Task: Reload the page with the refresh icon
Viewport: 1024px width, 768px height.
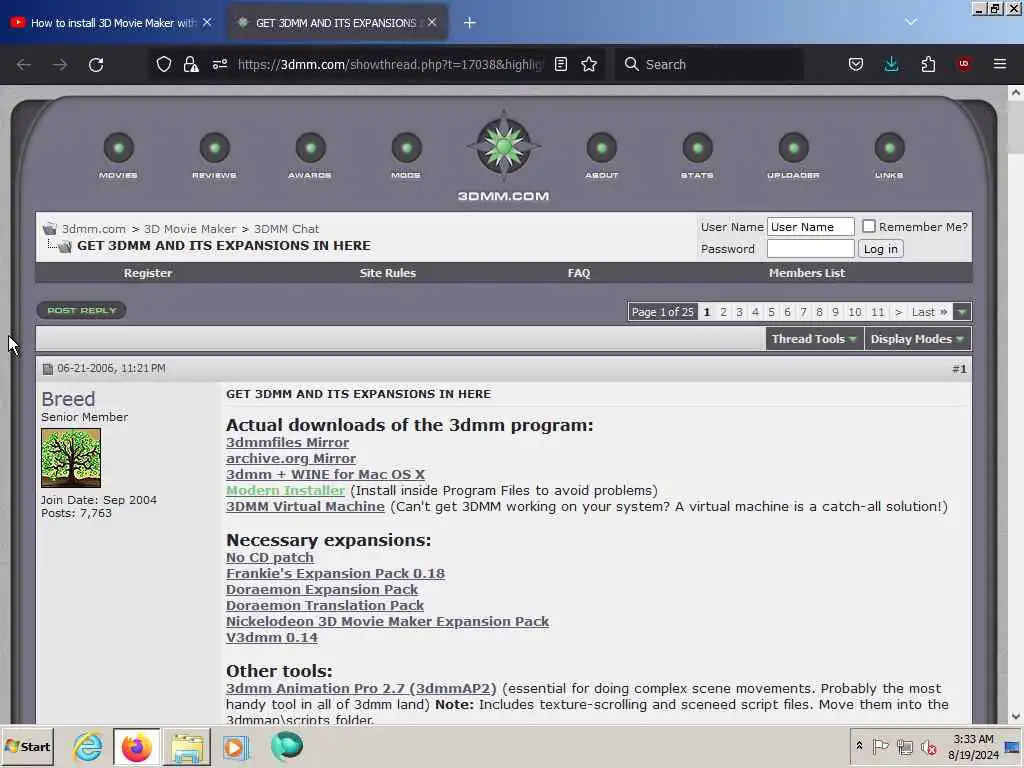Action: 96,64
